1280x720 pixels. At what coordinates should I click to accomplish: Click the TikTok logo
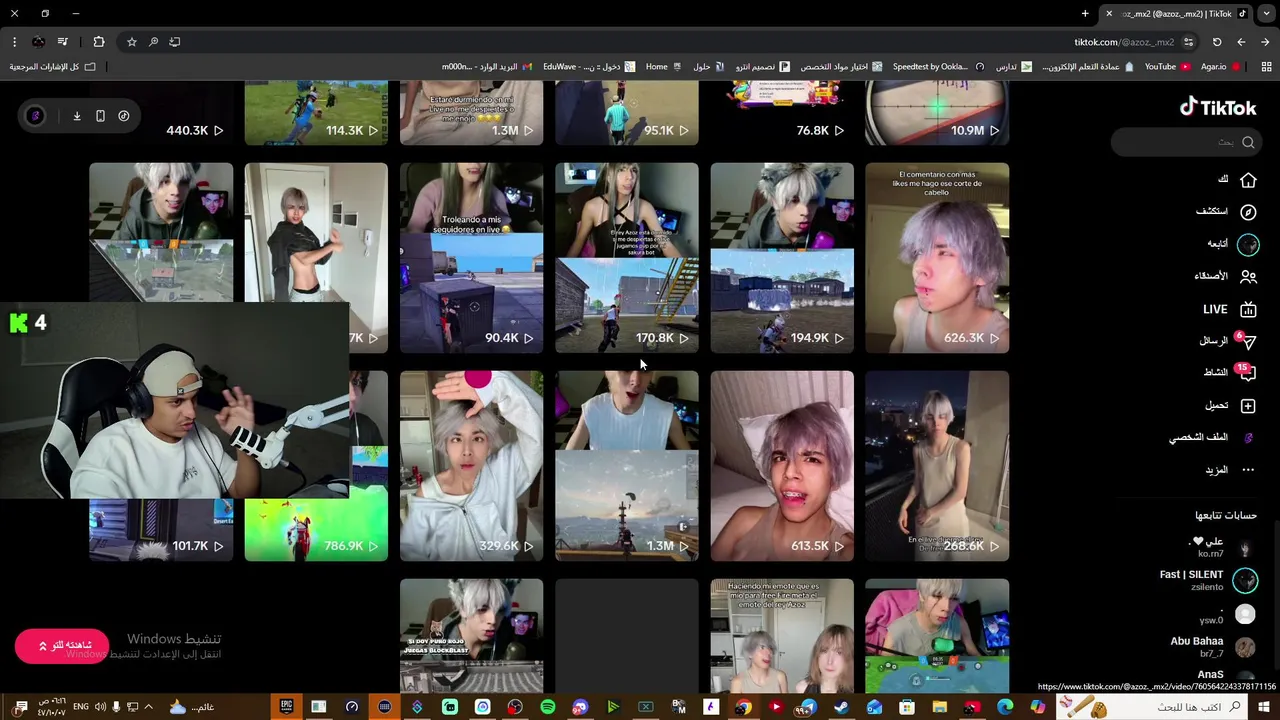[1218, 107]
